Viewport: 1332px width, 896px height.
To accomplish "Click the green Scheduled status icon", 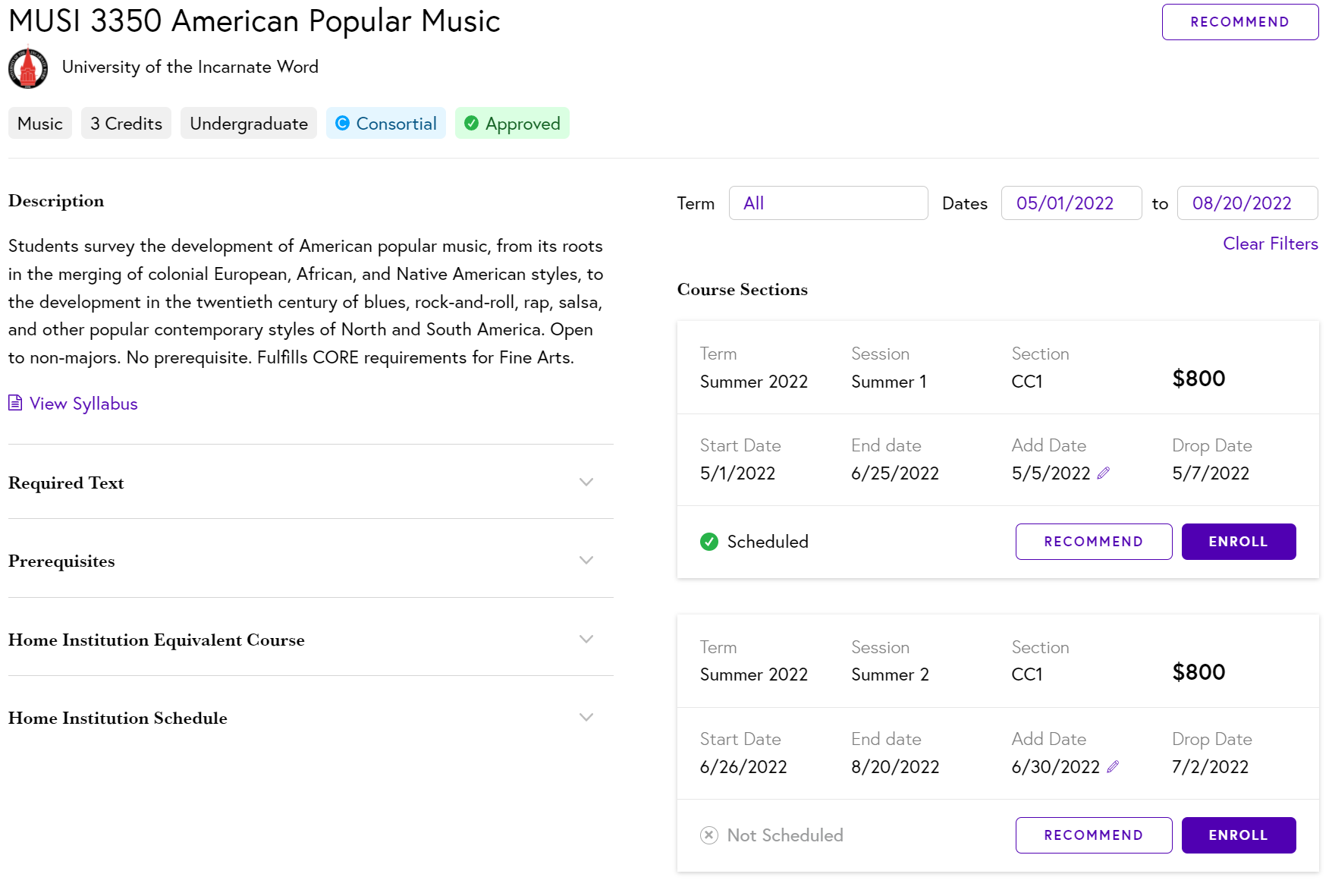I will [709, 542].
